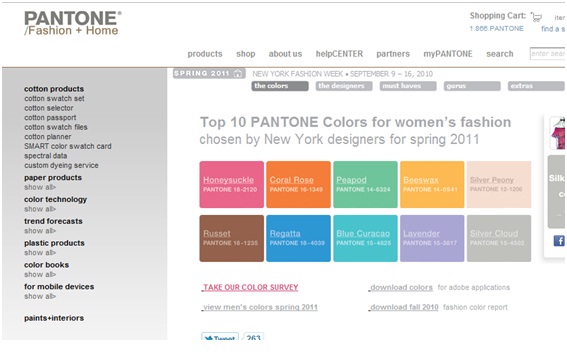The image size is (567, 364).
Task: Expand show all under color technology
Action: click(x=40, y=209)
